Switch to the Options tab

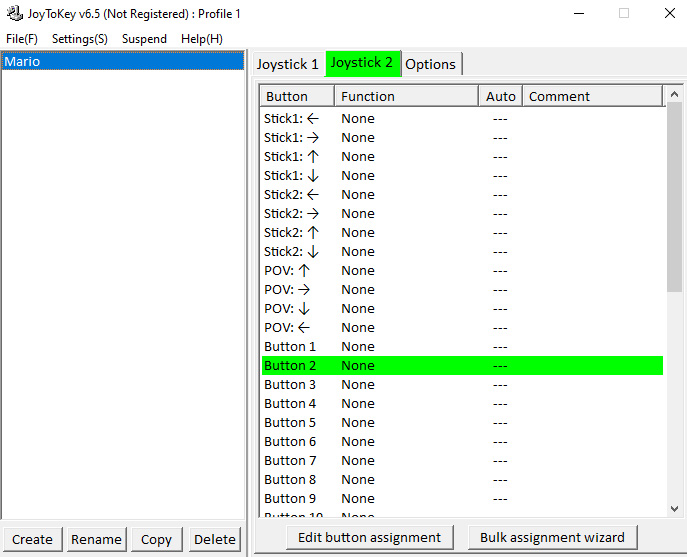point(431,64)
